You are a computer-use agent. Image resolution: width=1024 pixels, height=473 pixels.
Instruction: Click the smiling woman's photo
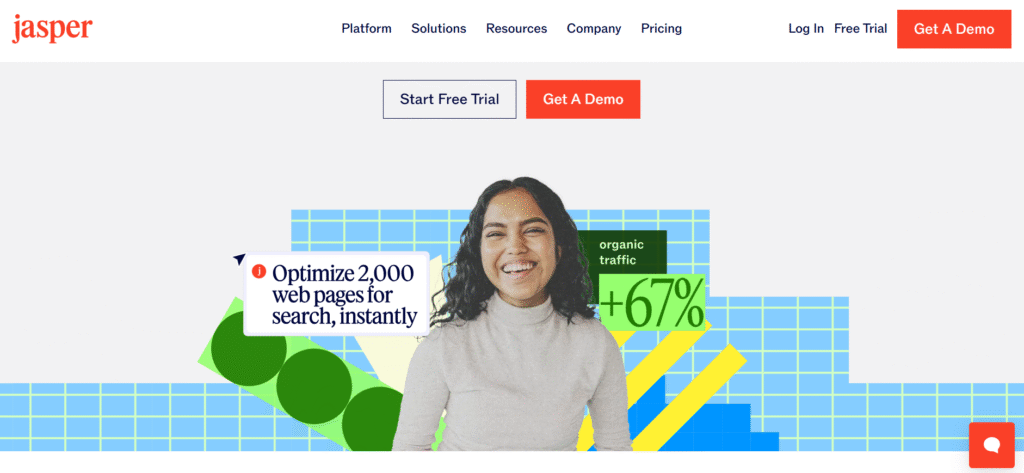tap(513, 314)
